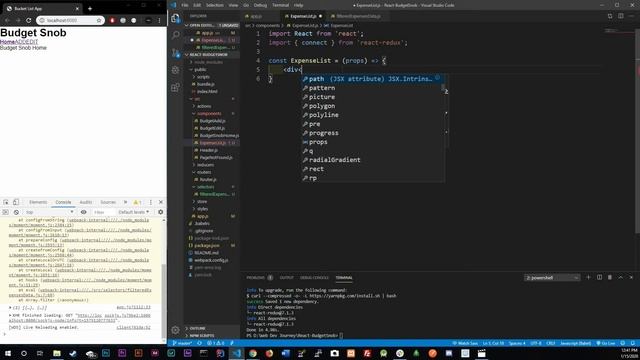Screen dimensions: 640x360
Task: Click VS Code icon in the taskbar
Action: click(x=237, y=353)
